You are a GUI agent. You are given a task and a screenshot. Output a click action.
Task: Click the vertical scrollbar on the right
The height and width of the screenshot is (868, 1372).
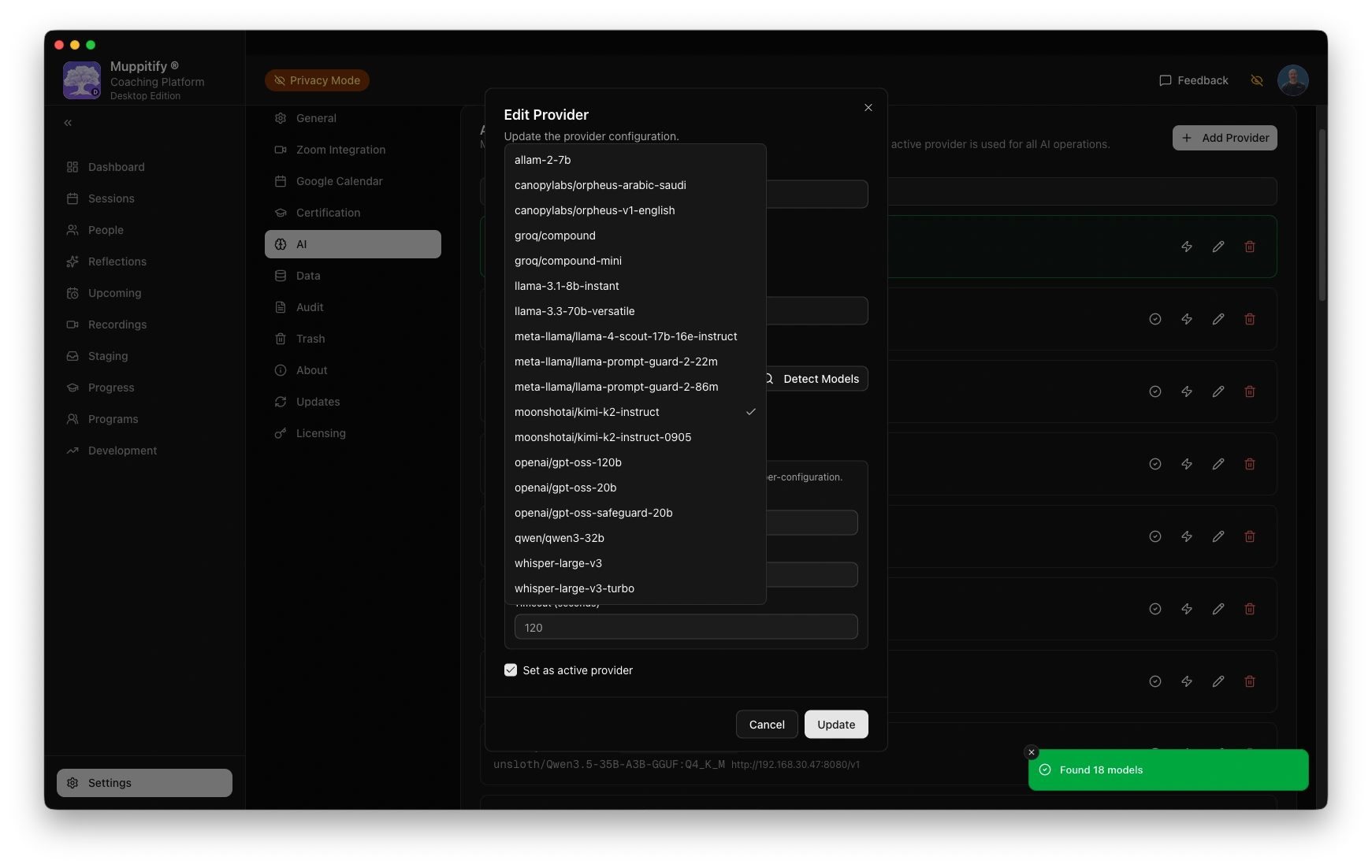coord(1322,214)
